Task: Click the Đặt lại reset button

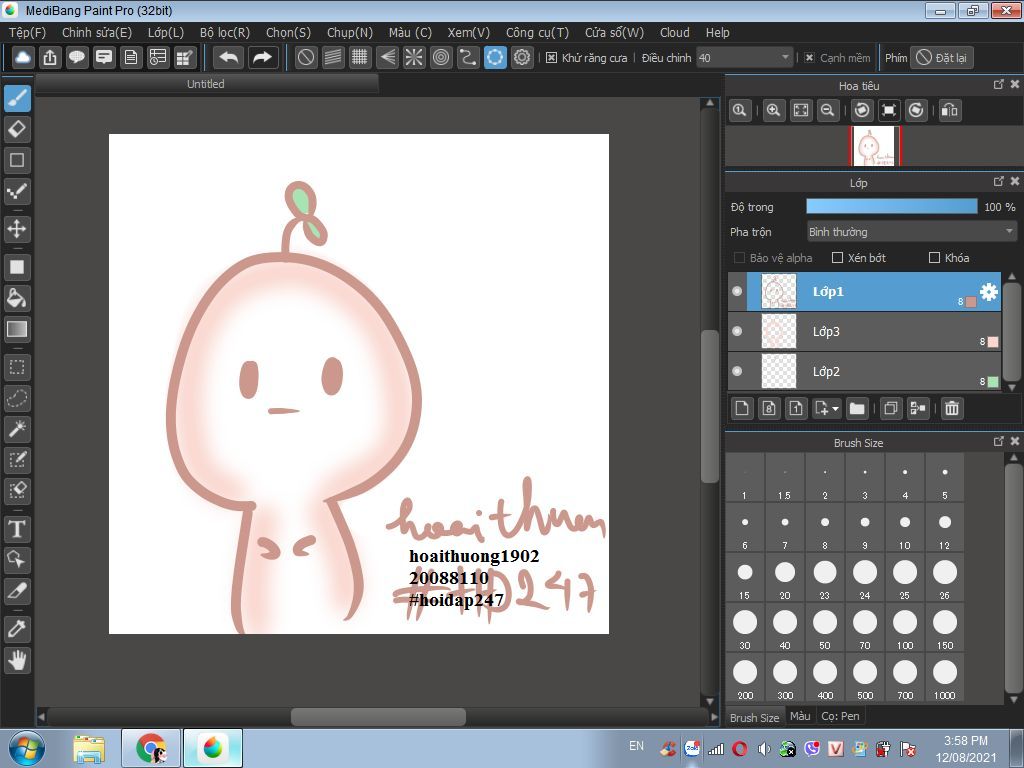Action: click(941, 58)
